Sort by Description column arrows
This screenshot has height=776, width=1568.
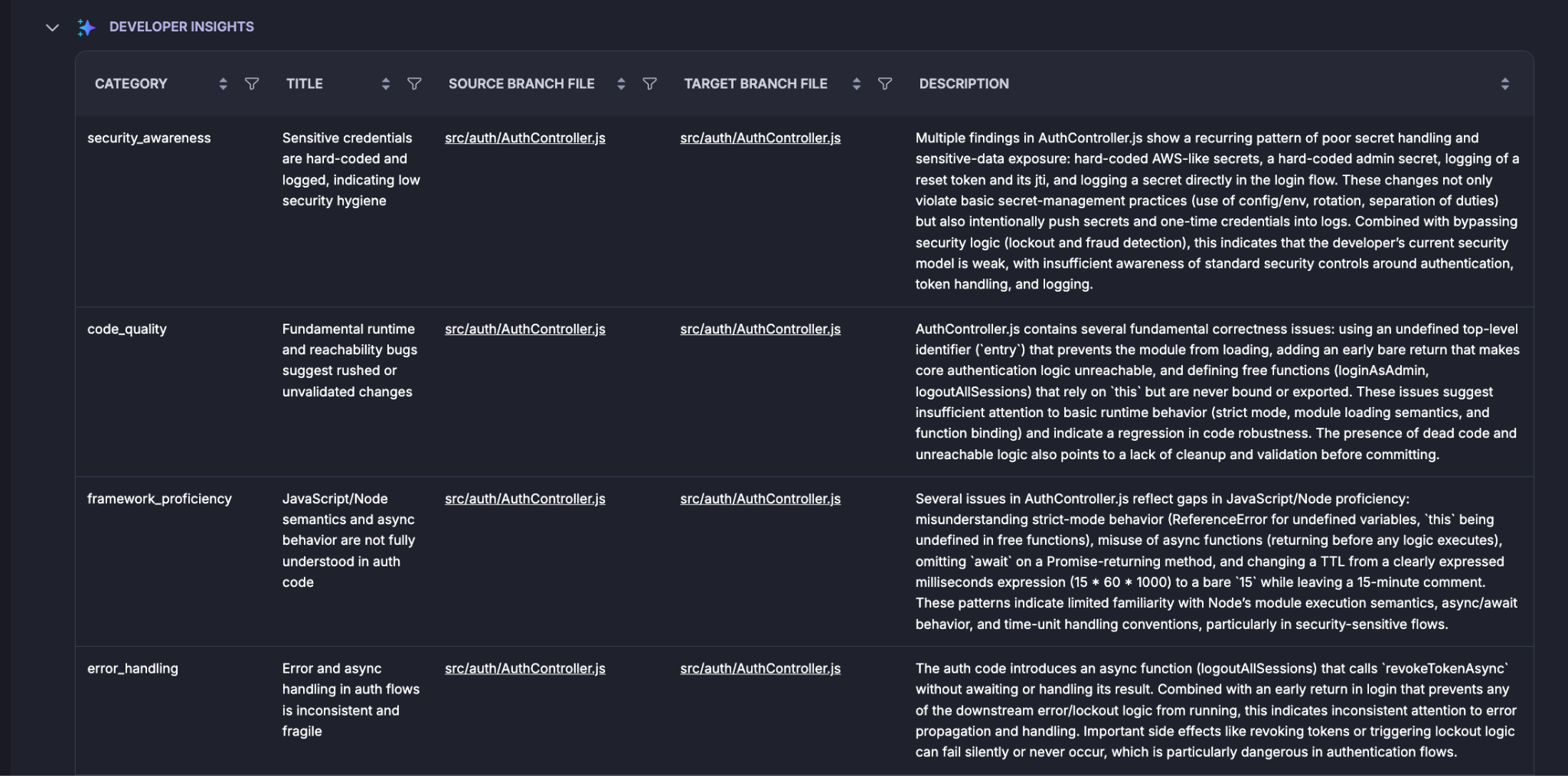(x=1505, y=84)
